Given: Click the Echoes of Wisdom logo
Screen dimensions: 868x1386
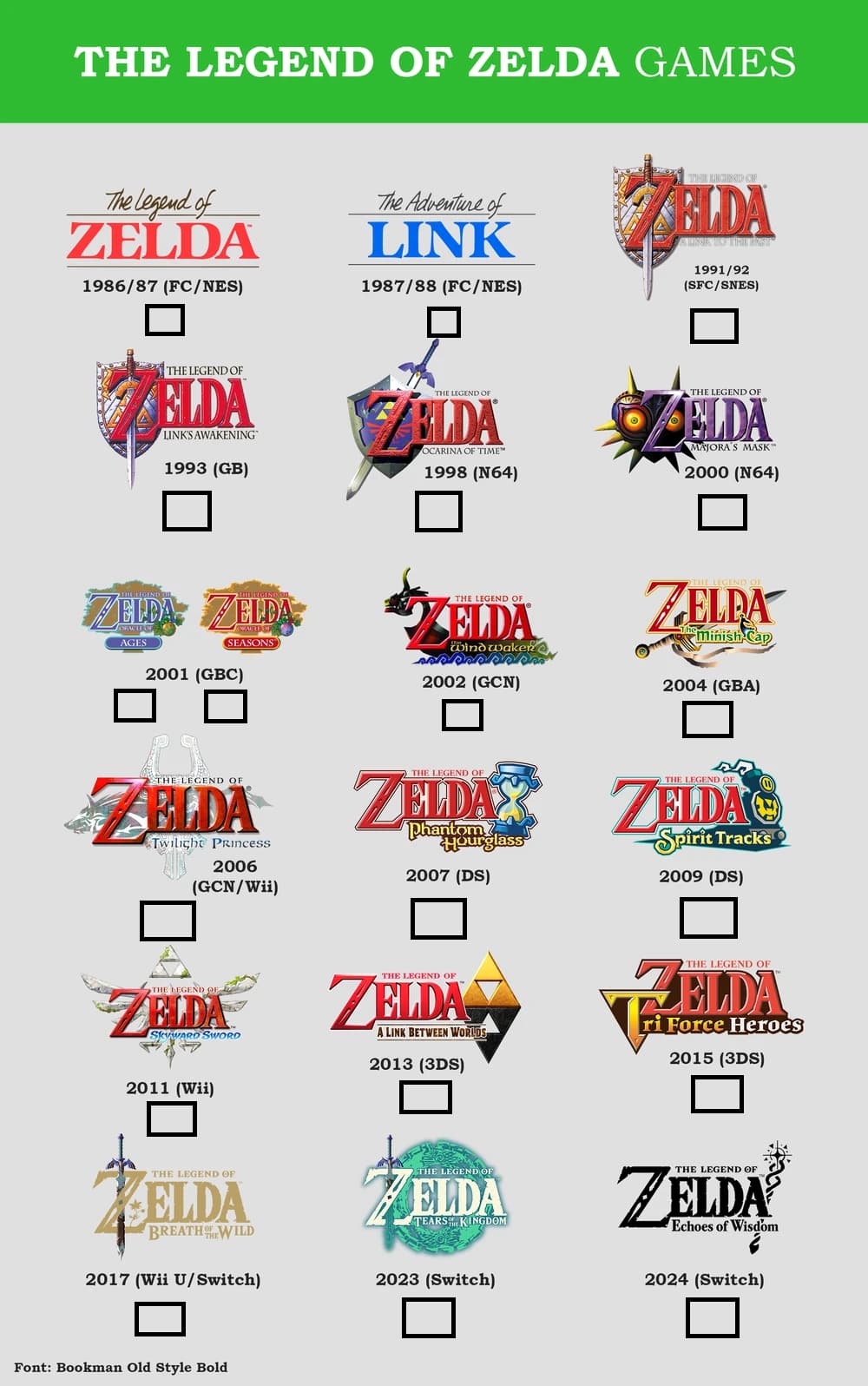Looking at the screenshot, I should click(x=705, y=1198).
